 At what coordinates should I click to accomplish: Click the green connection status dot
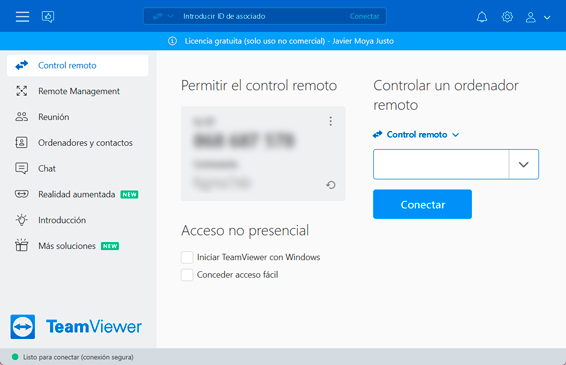pyautogui.click(x=15, y=357)
